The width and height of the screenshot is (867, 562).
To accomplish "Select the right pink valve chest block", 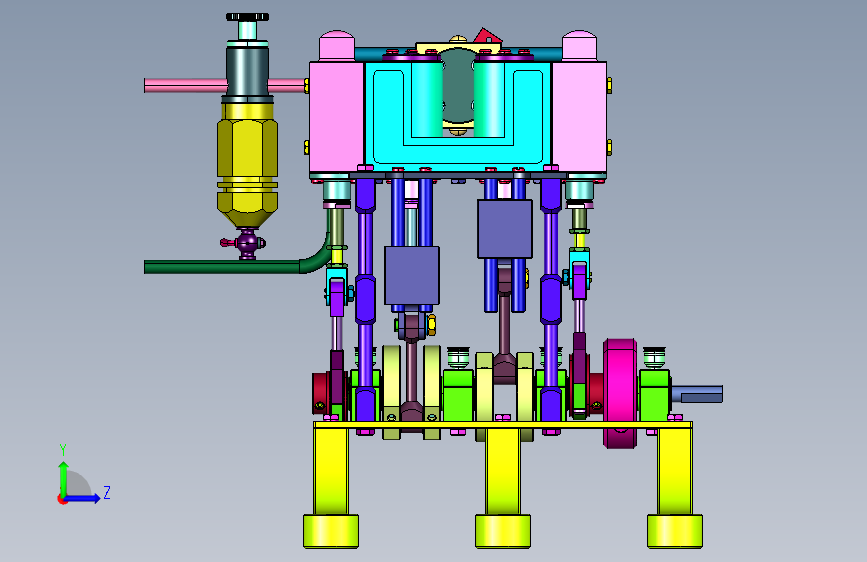I will 579,117.
